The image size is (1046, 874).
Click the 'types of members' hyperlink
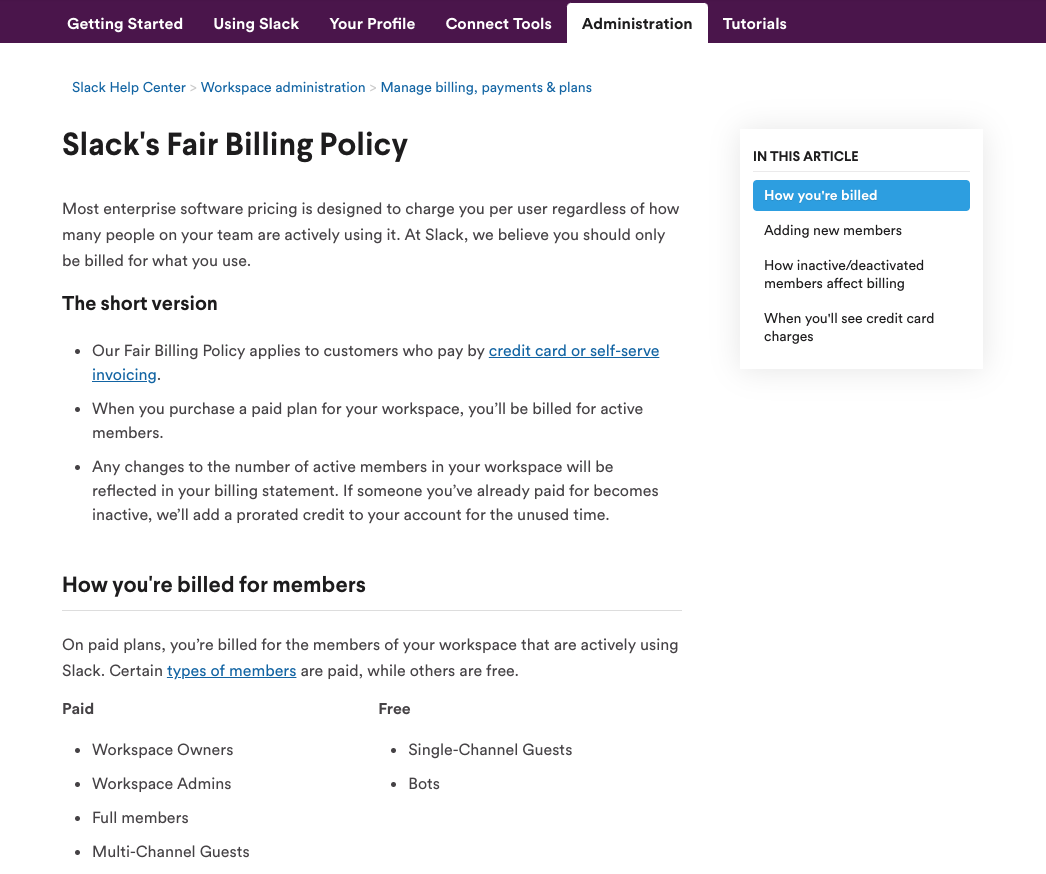231,670
